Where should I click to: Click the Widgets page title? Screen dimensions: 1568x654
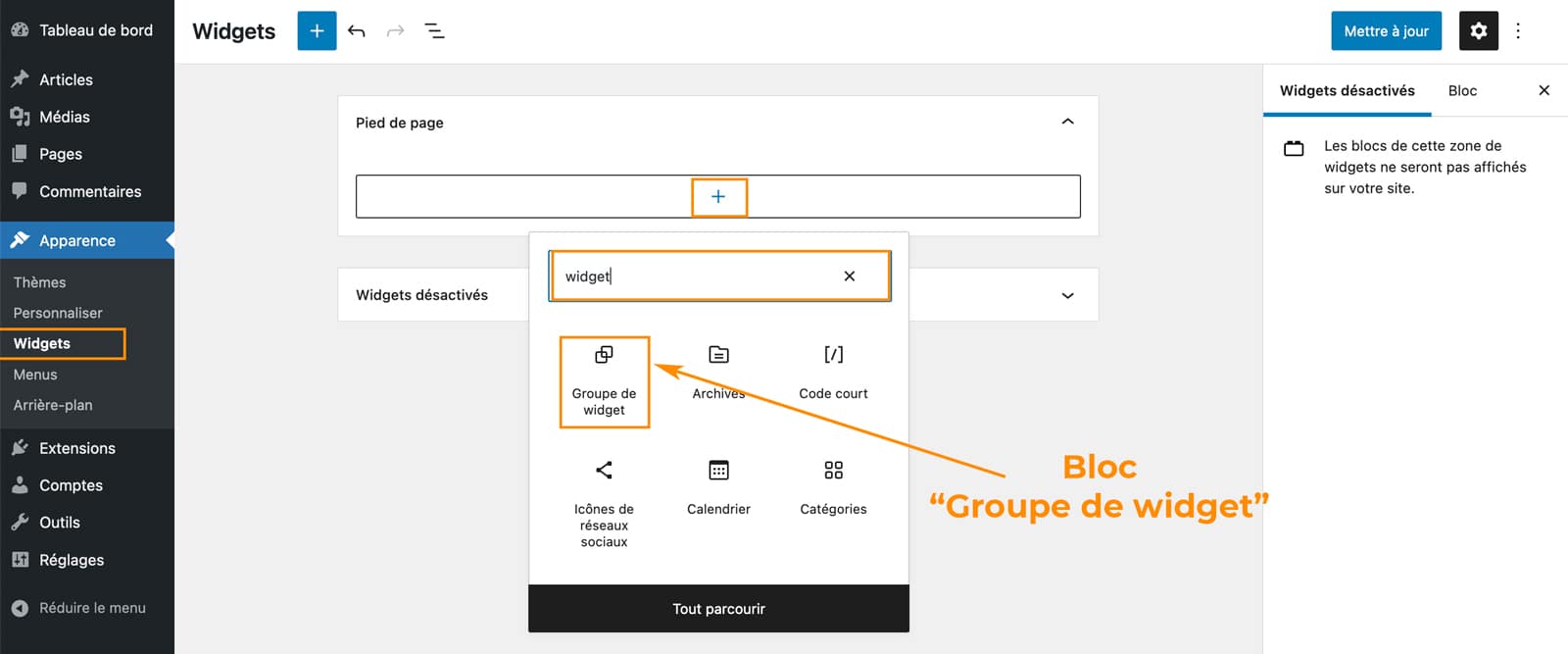[234, 31]
